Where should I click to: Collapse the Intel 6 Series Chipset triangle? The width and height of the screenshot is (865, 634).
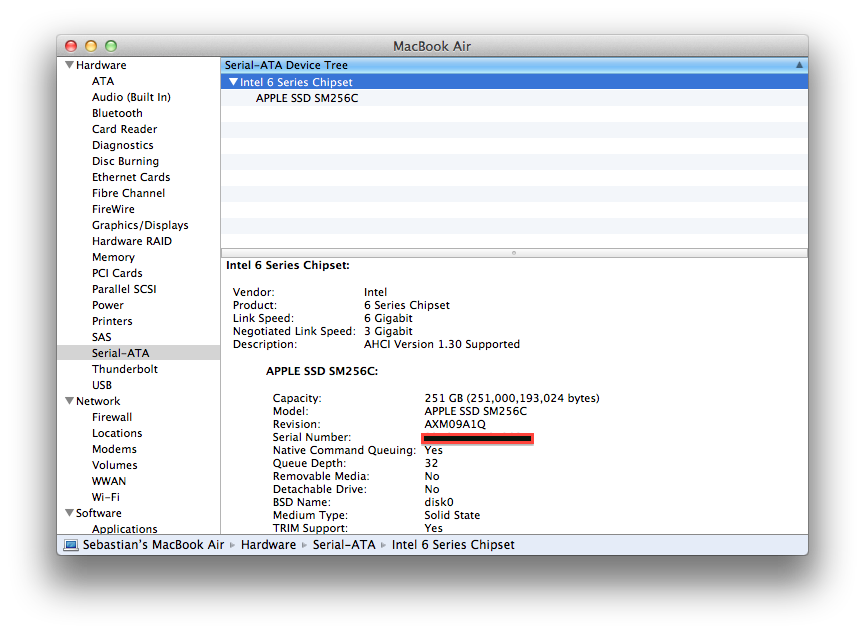(x=233, y=82)
